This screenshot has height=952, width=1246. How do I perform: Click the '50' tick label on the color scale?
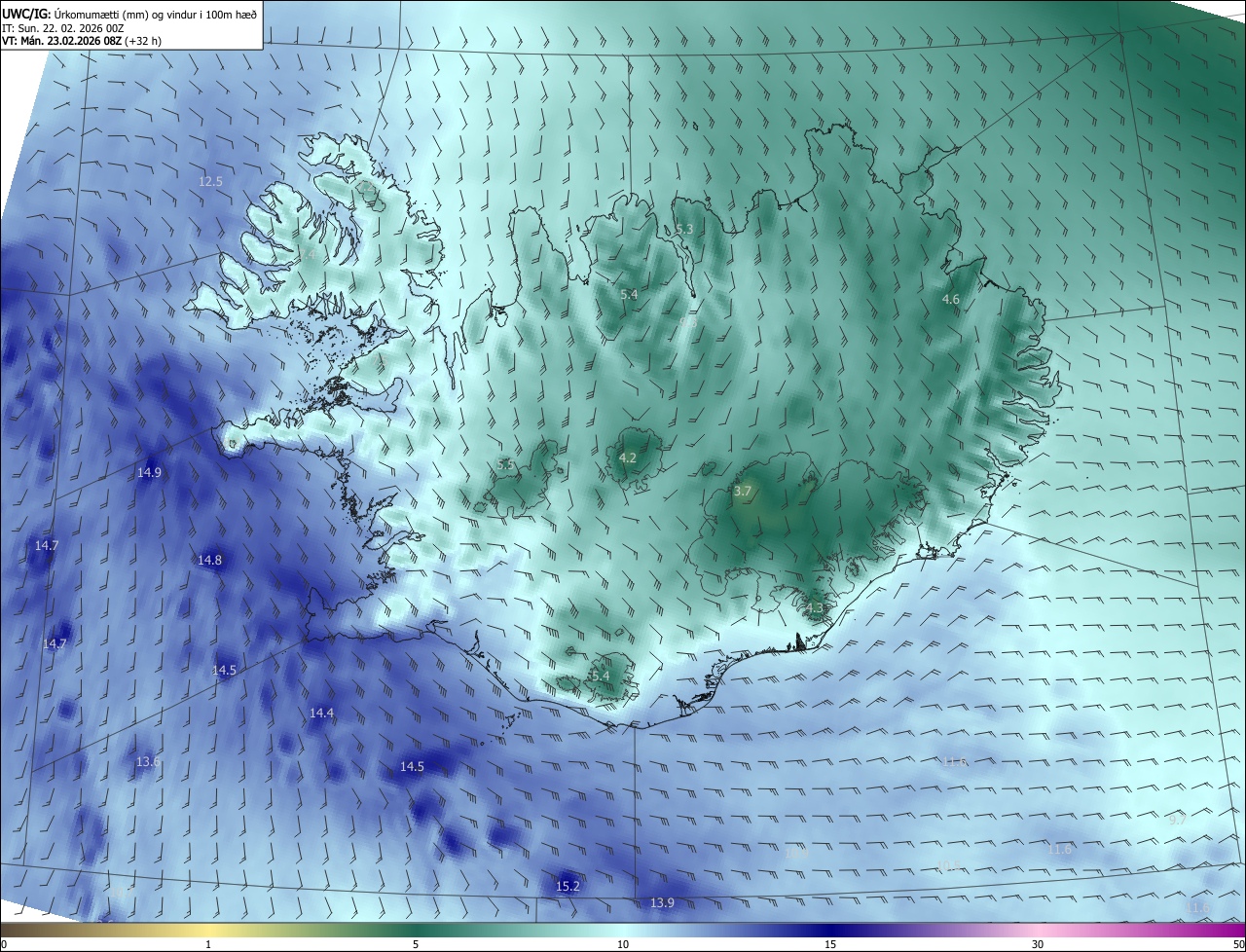tap(1238, 944)
